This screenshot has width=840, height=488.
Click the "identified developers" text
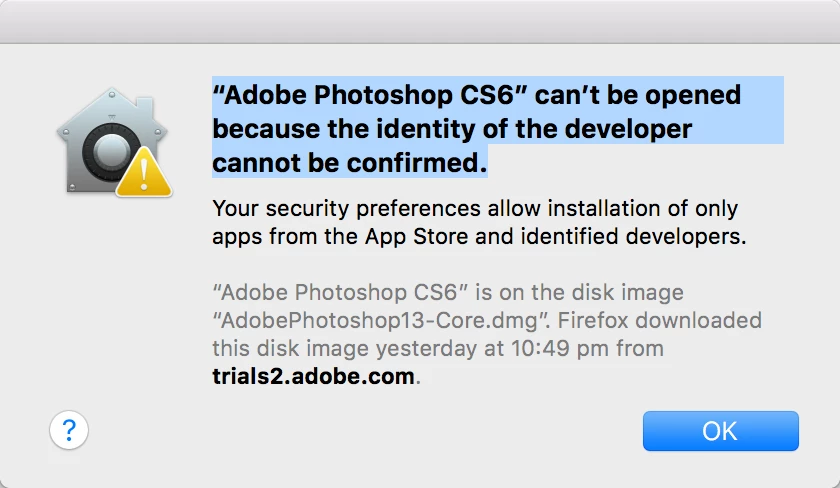(631, 236)
